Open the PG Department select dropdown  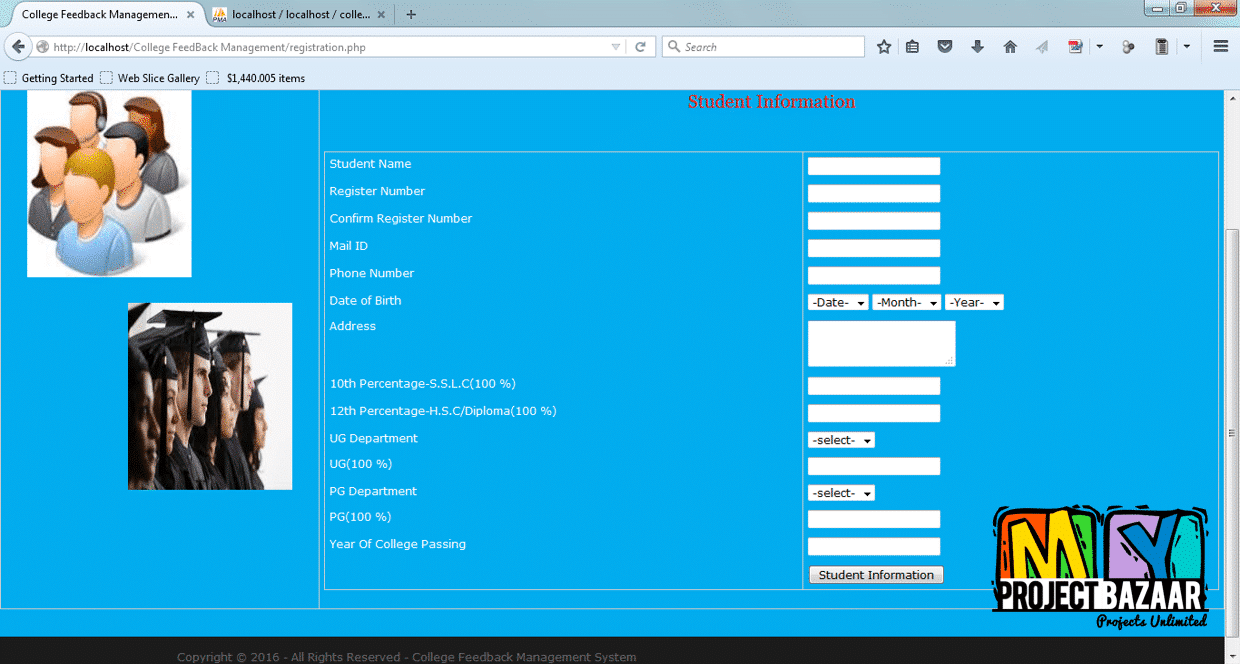(x=841, y=494)
